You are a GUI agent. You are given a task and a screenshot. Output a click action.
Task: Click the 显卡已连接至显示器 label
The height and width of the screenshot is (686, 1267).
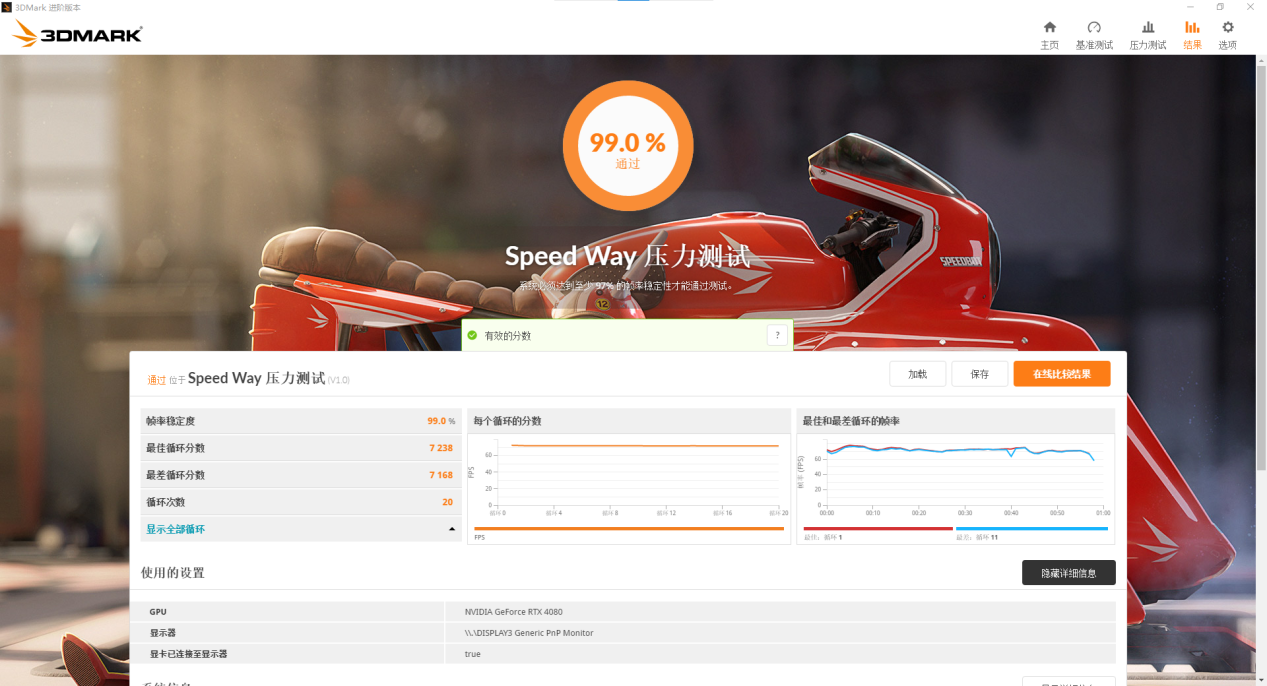pyautogui.click(x=189, y=654)
